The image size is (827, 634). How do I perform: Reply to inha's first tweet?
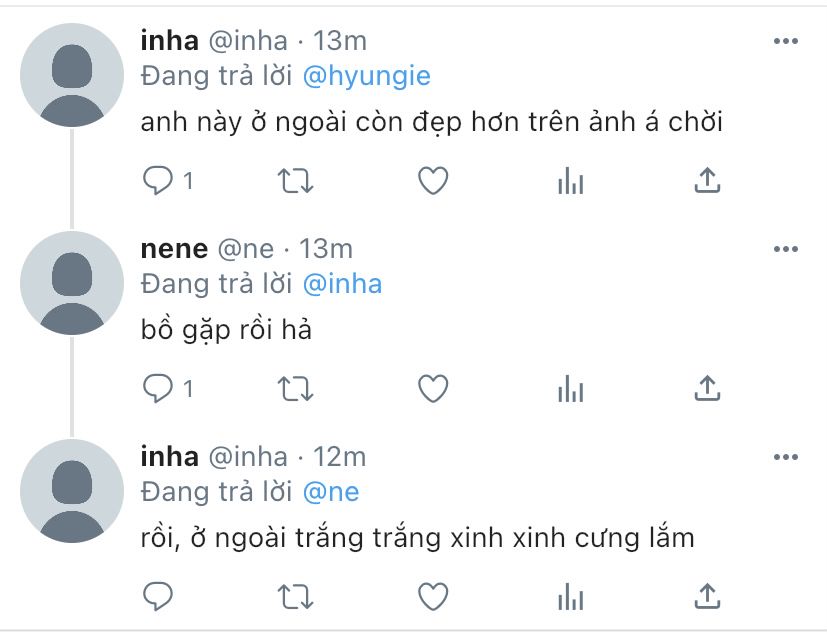(x=158, y=181)
